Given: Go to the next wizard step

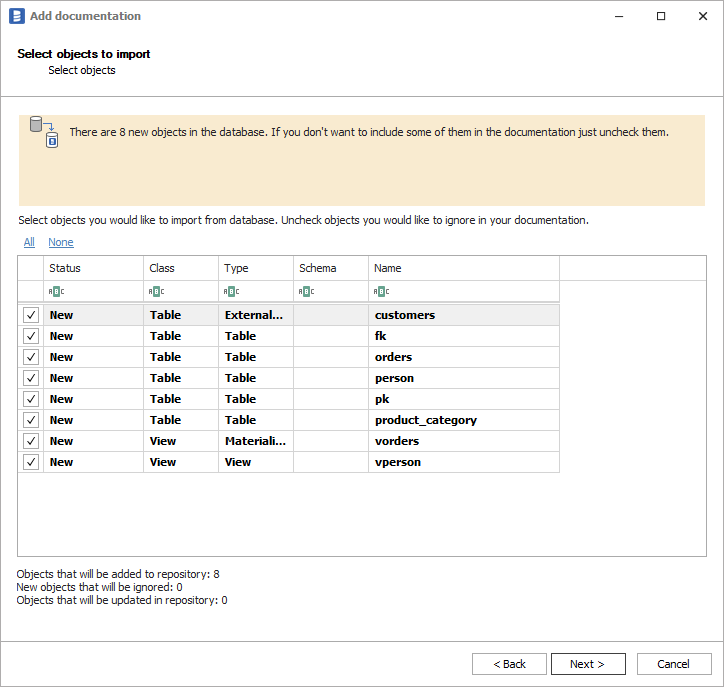Looking at the screenshot, I should click(x=588, y=664).
